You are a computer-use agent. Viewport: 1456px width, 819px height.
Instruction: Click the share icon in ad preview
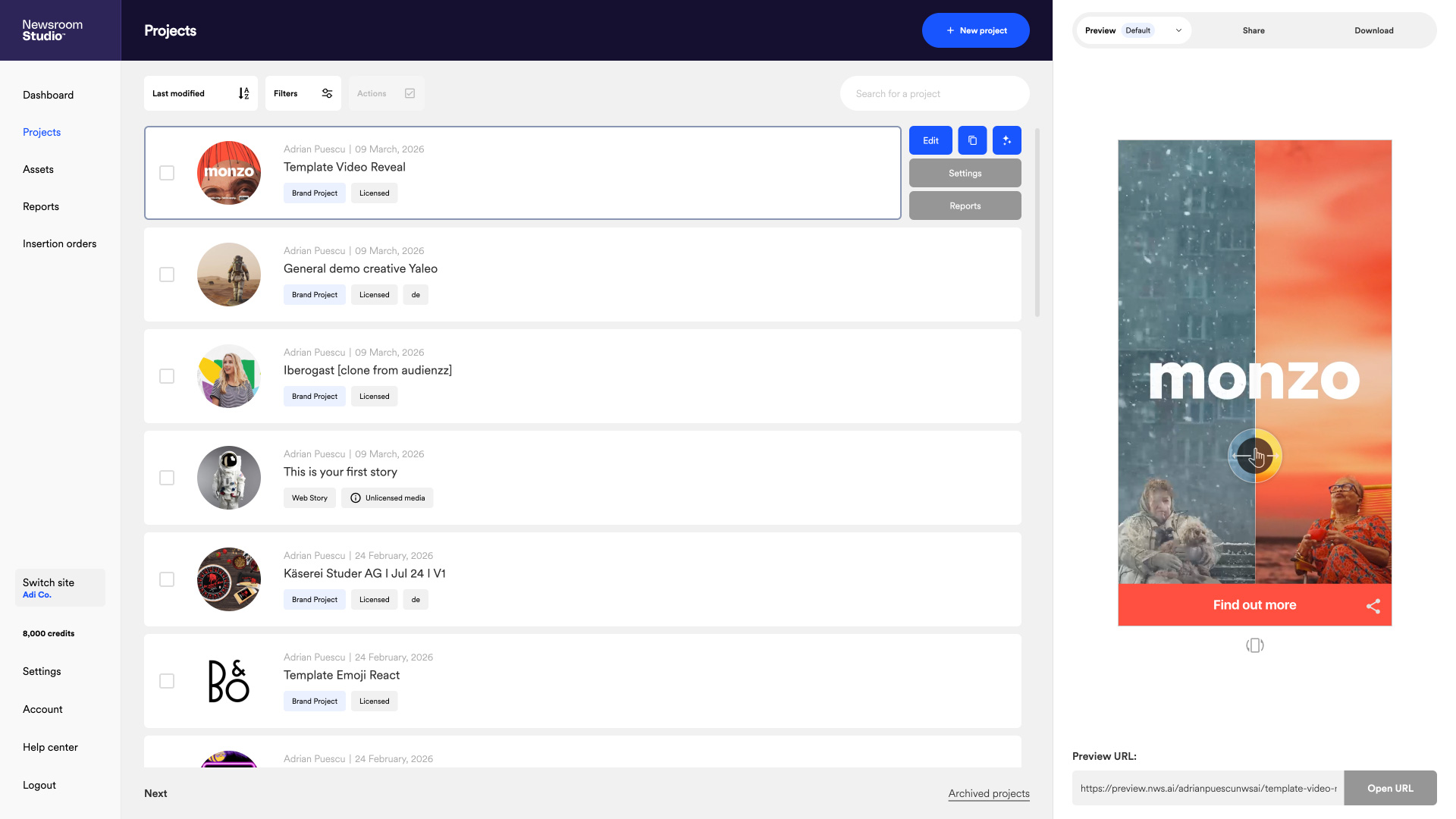click(1373, 606)
